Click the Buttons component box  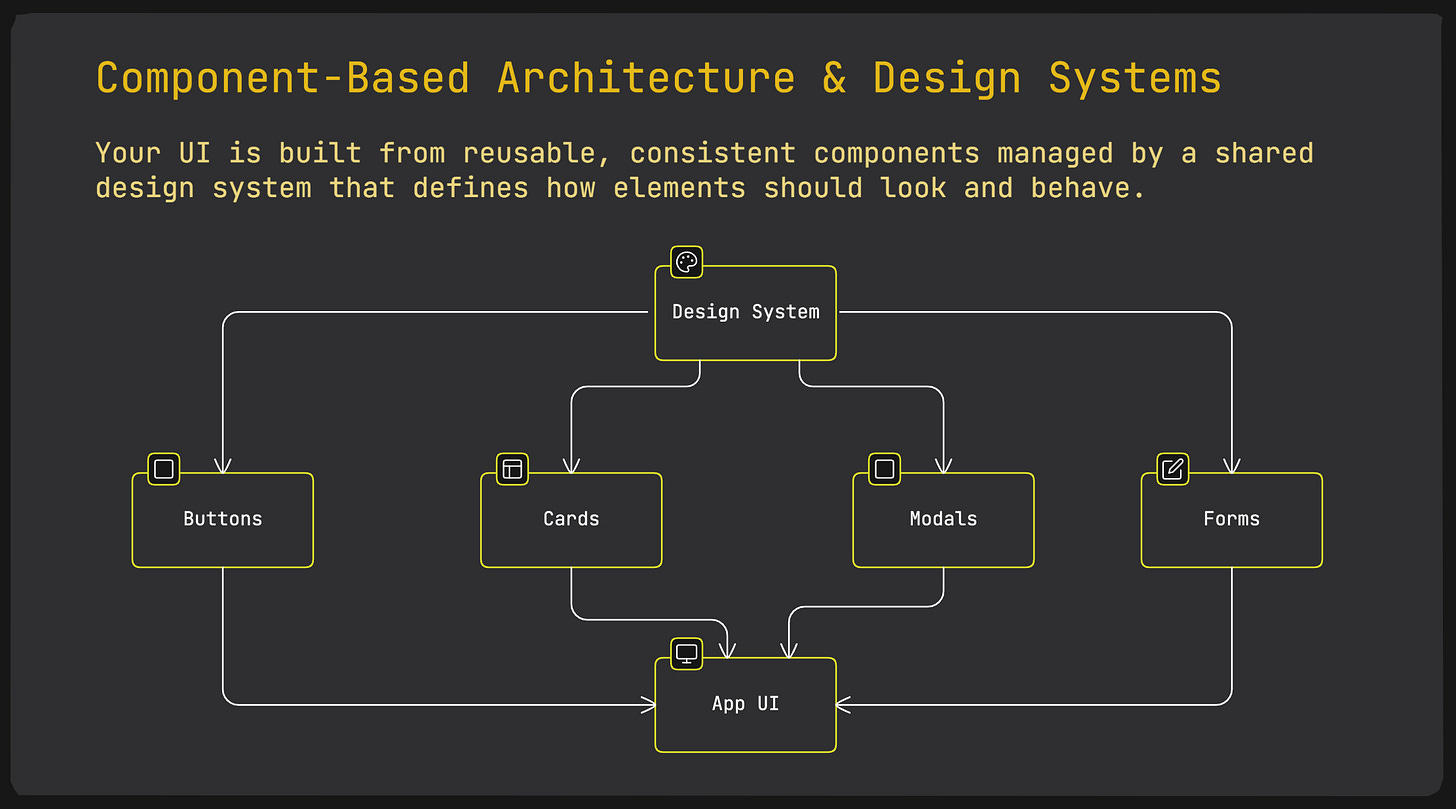pyautogui.click(x=222, y=519)
